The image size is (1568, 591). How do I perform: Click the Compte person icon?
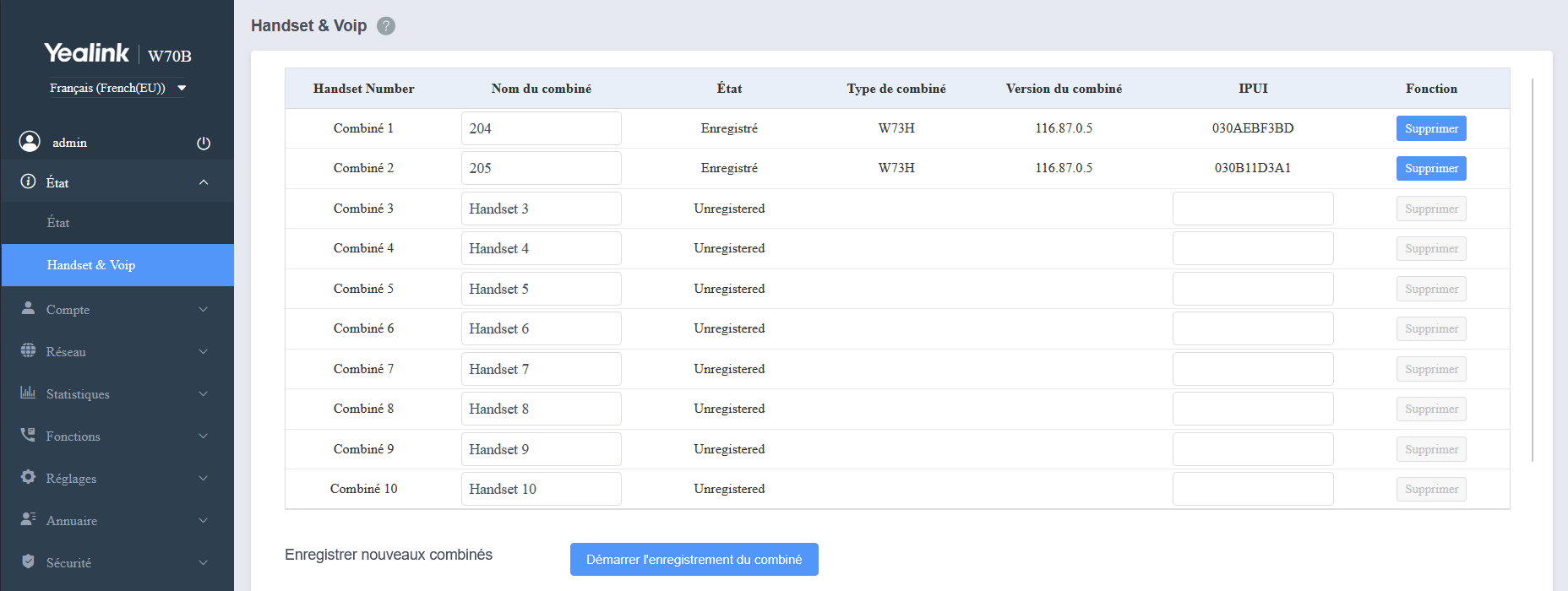point(28,308)
